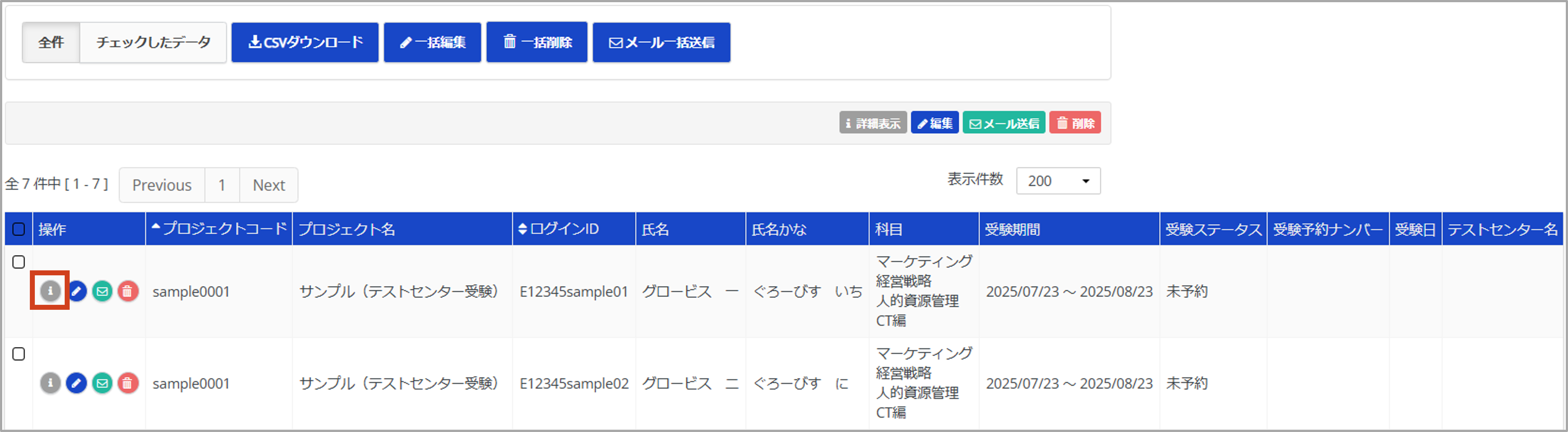The width and height of the screenshot is (1568, 432).
Task: Toggle the select-all checkbox in table header
Action: coord(19,229)
